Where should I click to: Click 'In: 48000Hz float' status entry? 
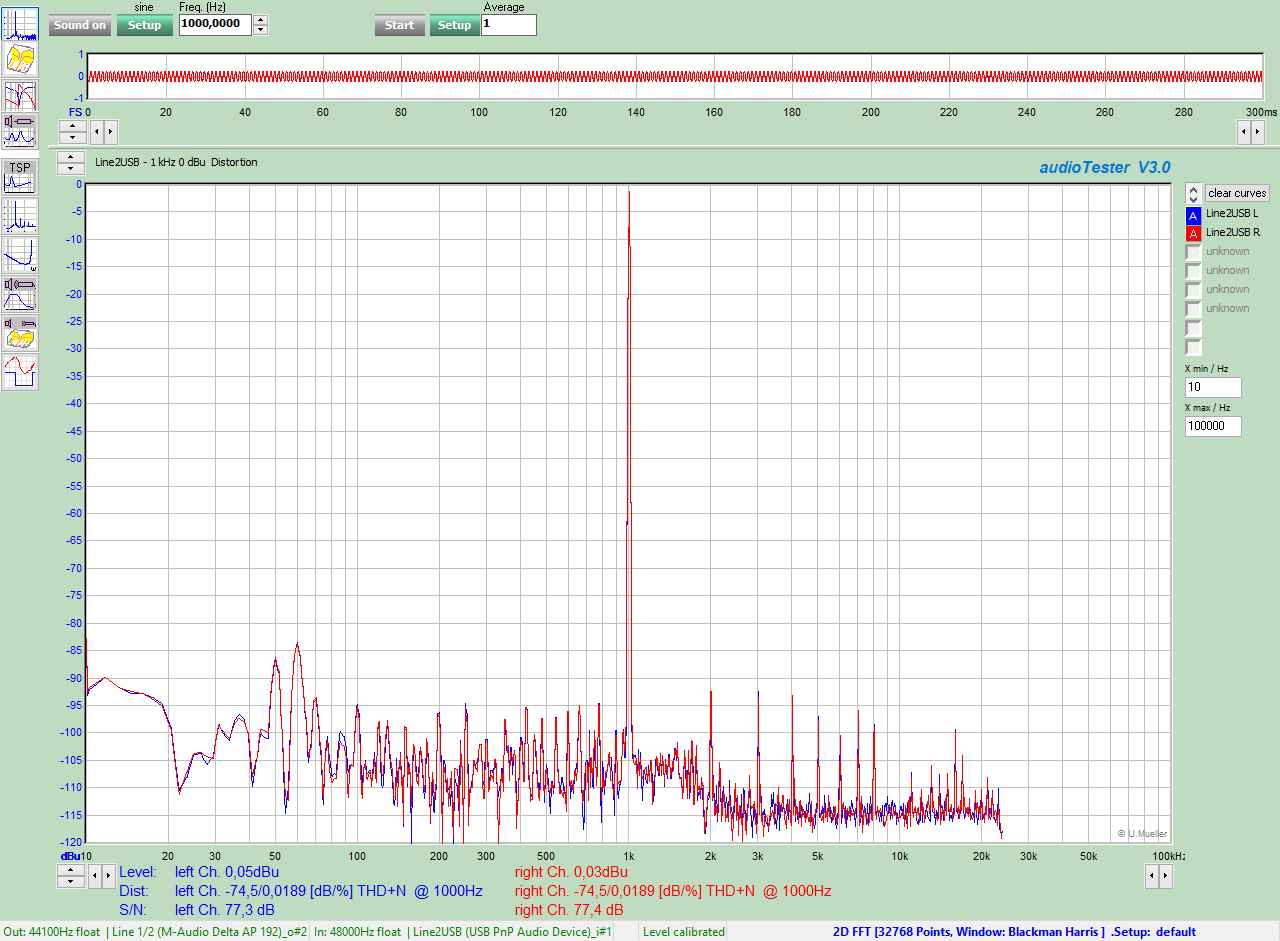click(x=357, y=932)
